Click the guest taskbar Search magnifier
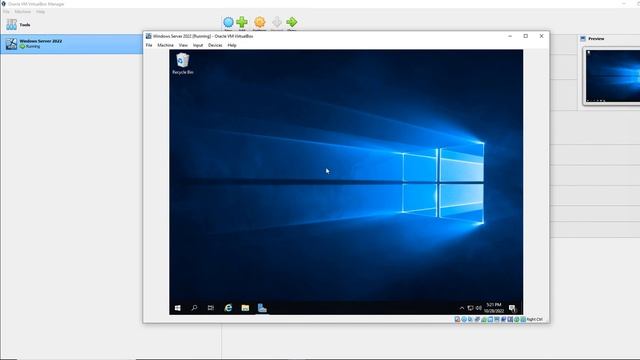Screen dimensions: 640x360 [x=194, y=308]
